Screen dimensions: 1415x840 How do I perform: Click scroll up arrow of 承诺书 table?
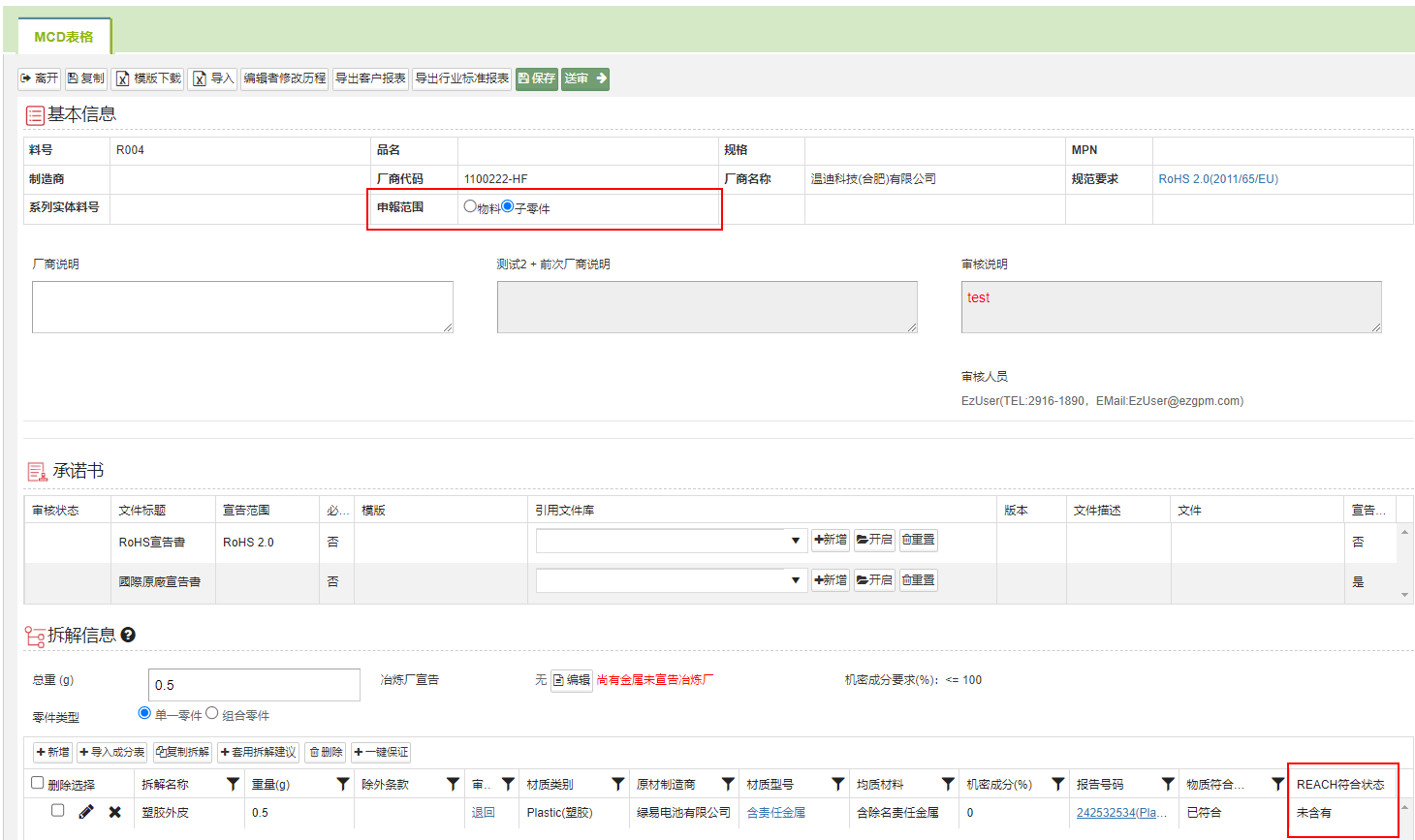1404,532
